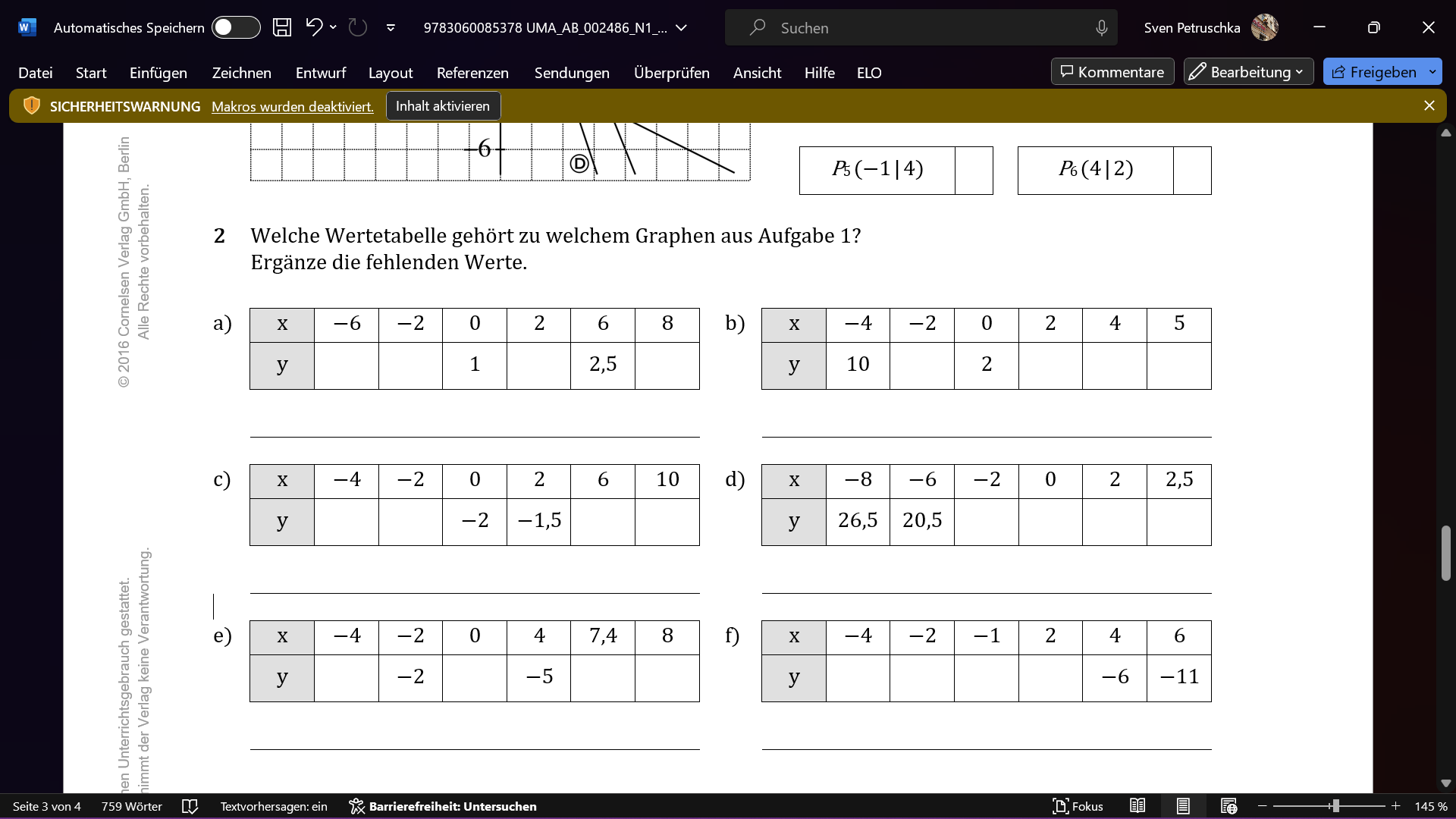Click the 145 % zoom level
The height and width of the screenshot is (819, 1456).
(1431, 806)
